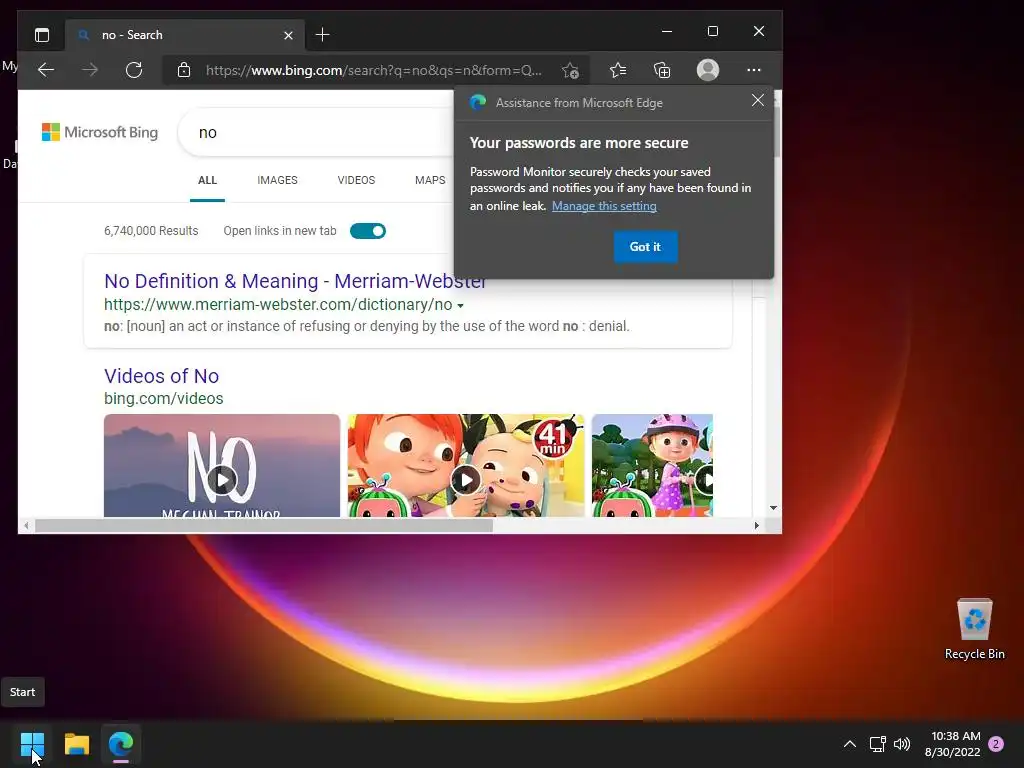Toggle Open links in new tab

click(x=368, y=231)
